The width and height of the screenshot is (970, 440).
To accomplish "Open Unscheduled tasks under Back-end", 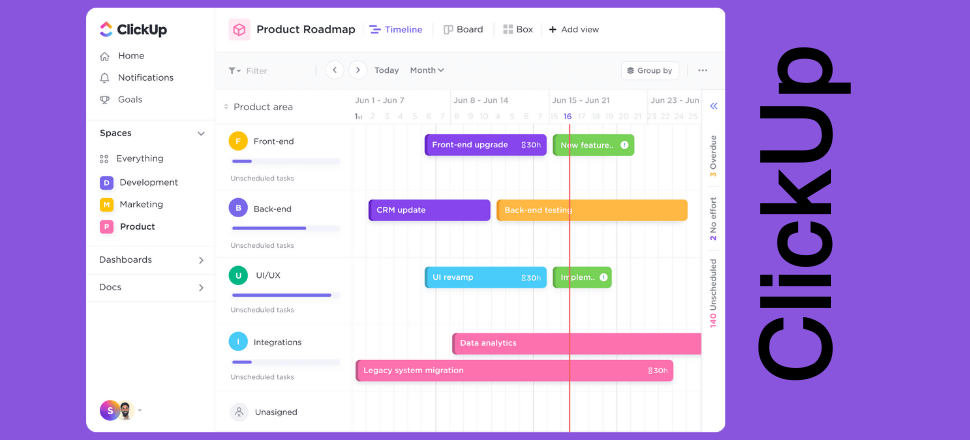I will (262, 245).
